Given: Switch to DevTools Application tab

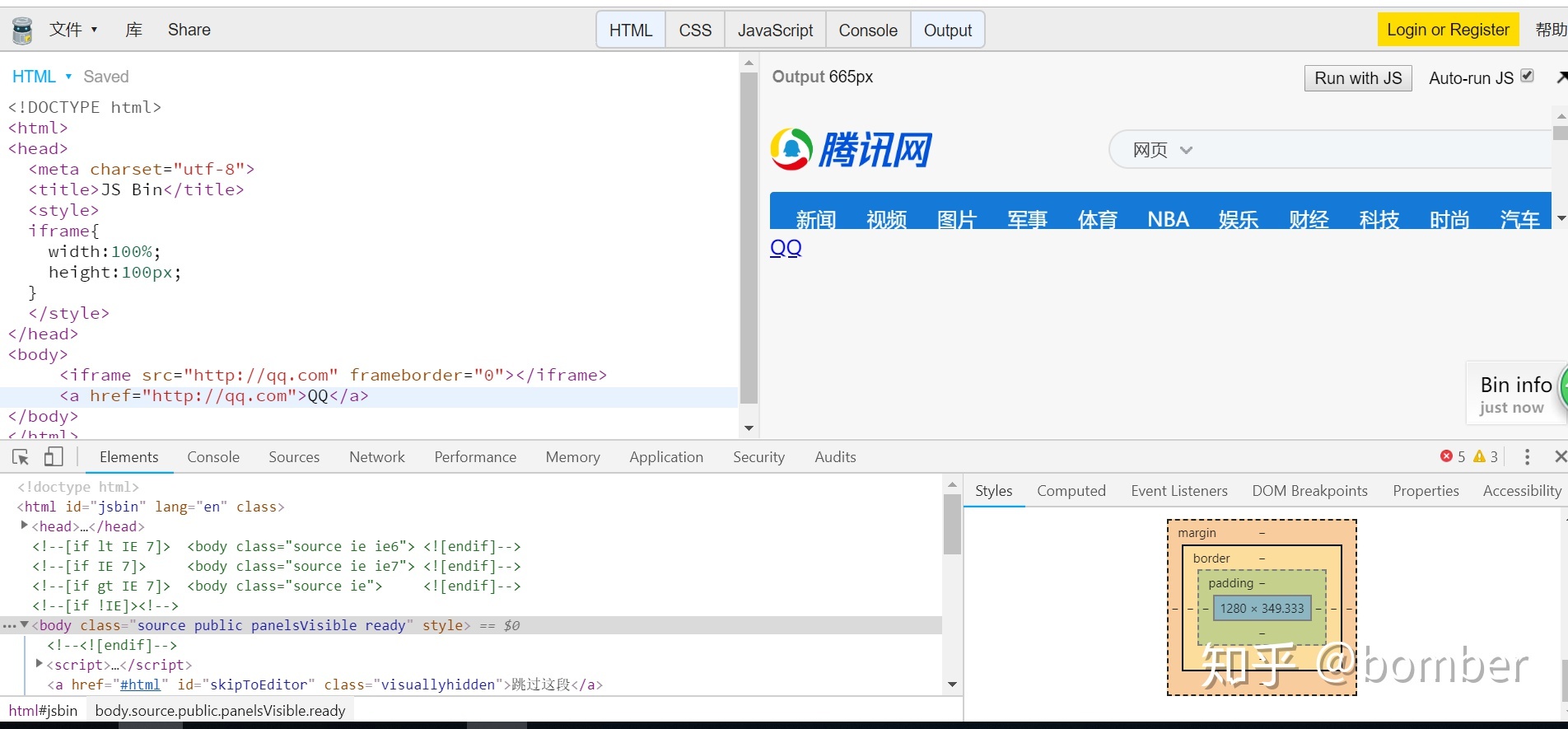Looking at the screenshot, I should coord(666,457).
